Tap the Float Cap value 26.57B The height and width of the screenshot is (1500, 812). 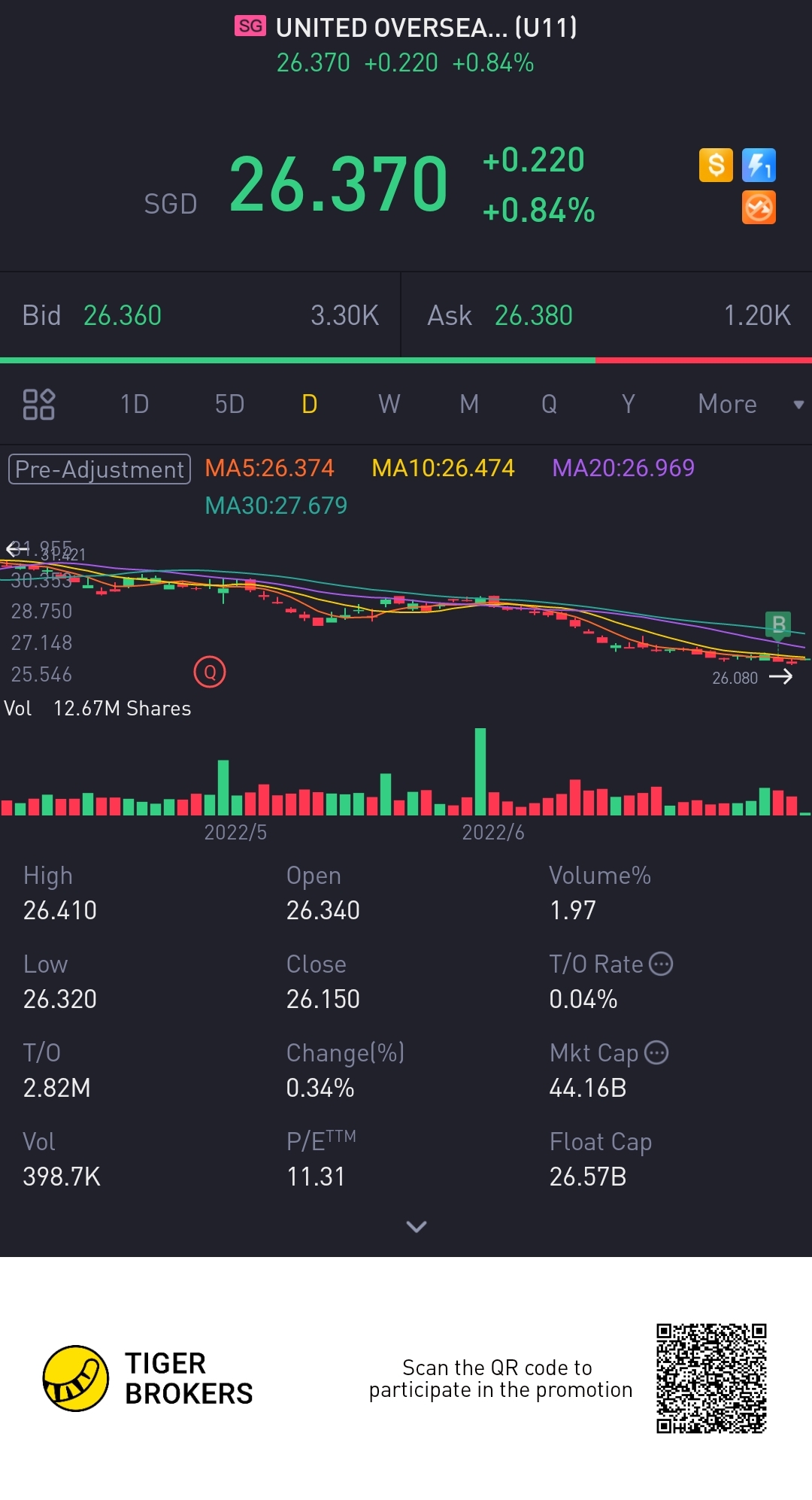588,1177
